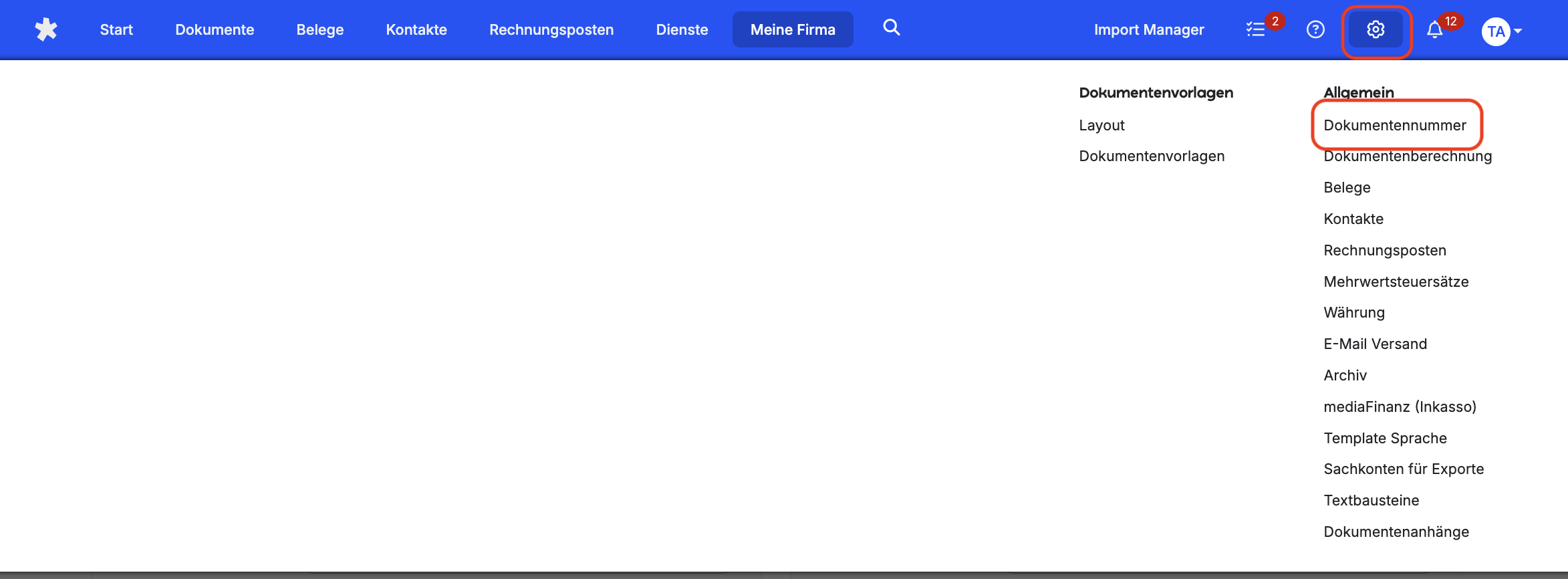The image size is (1568, 579).
Task: Open the search magnifier icon
Action: [x=892, y=27]
